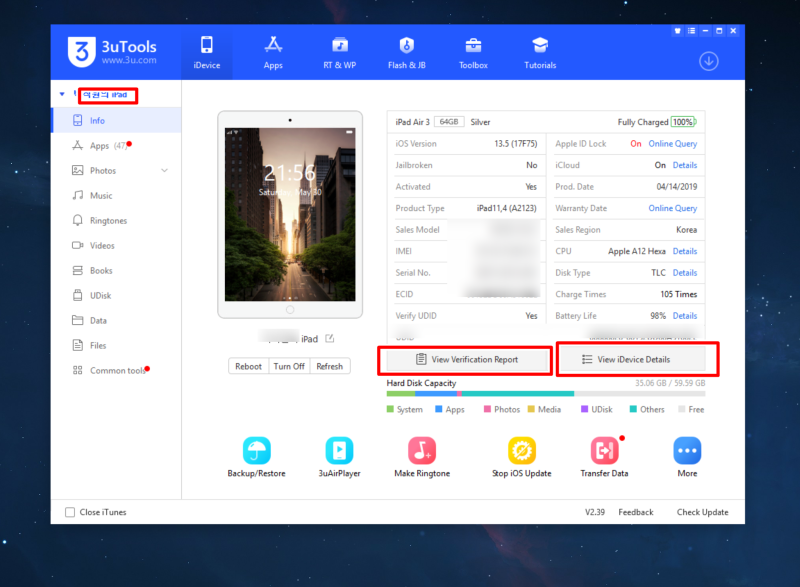Click the download update arrow icon
The height and width of the screenshot is (587, 800).
coord(708,61)
